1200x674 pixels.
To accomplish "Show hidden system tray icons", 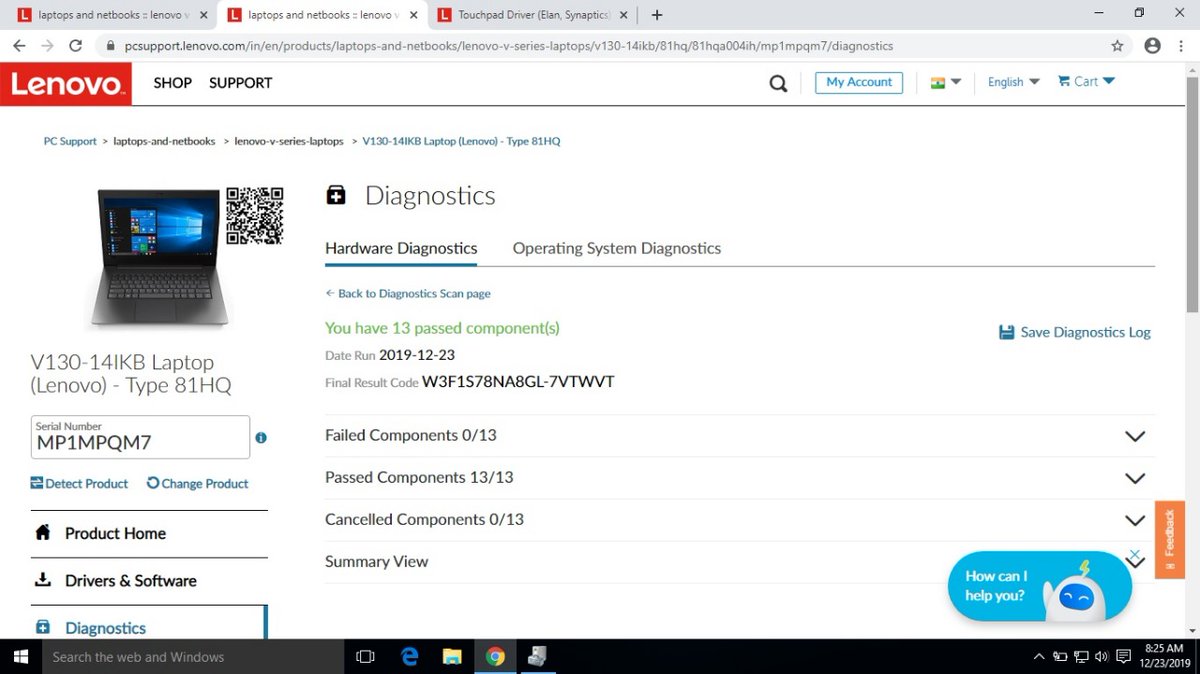I will coord(1038,657).
